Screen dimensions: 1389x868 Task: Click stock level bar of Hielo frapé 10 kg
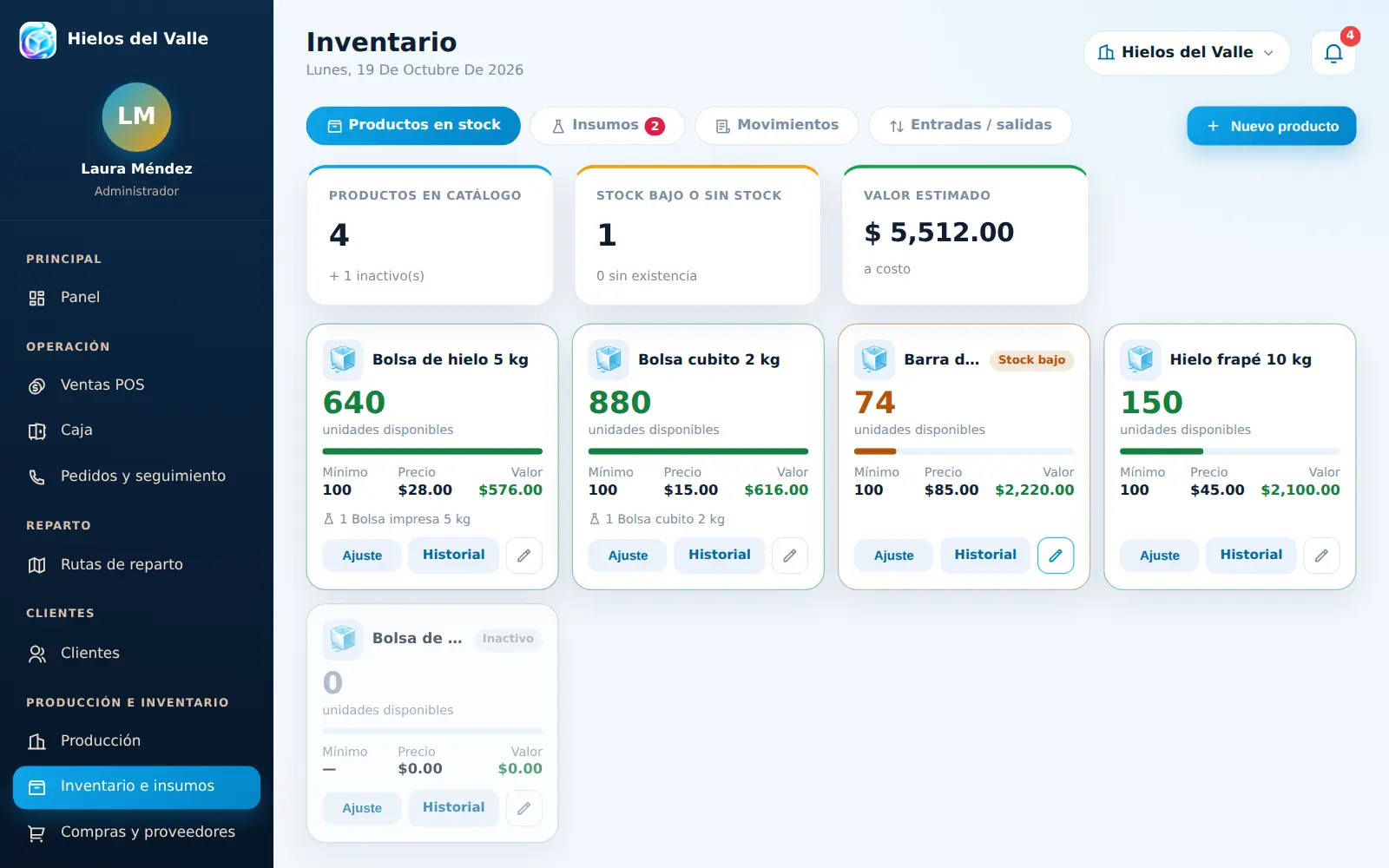click(1229, 451)
